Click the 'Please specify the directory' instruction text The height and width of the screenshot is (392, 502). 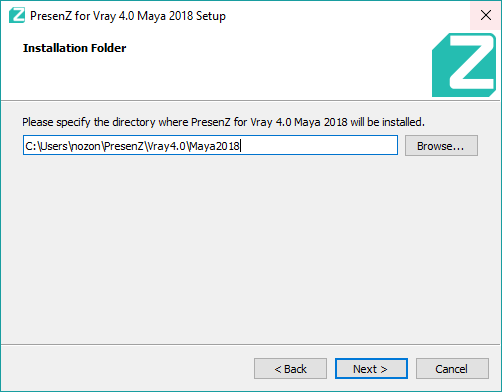(x=223, y=122)
